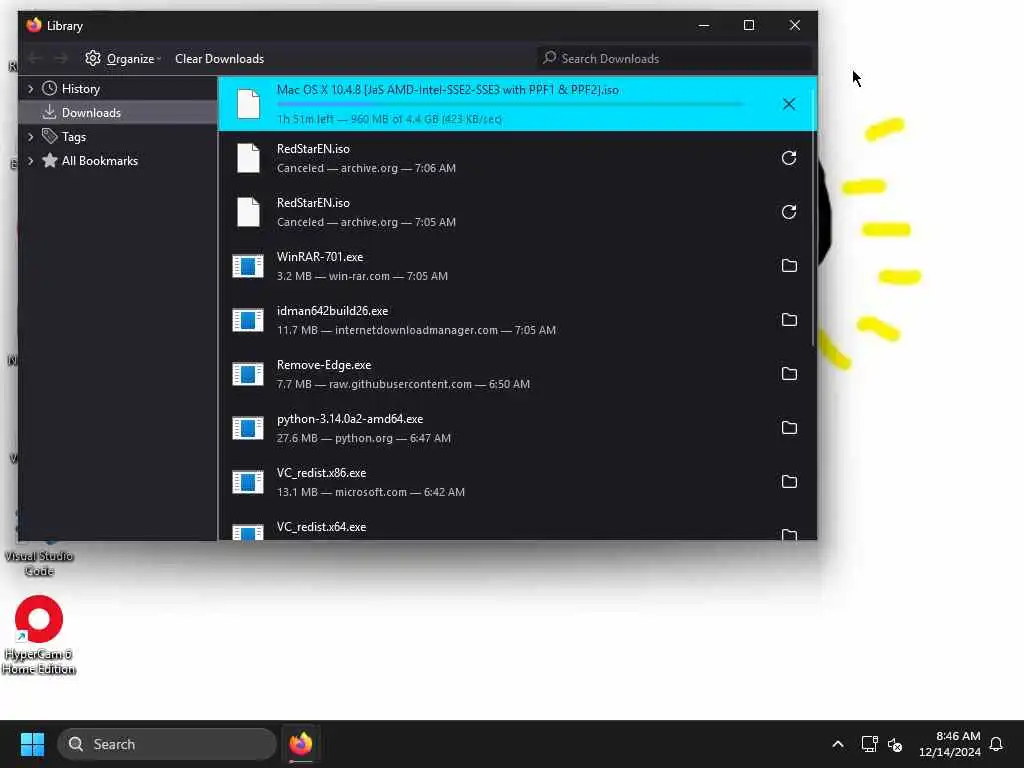Click '11.7 MB — internetdownloadmanager.com' details text
1024x768 pixels.
point(416,330)
